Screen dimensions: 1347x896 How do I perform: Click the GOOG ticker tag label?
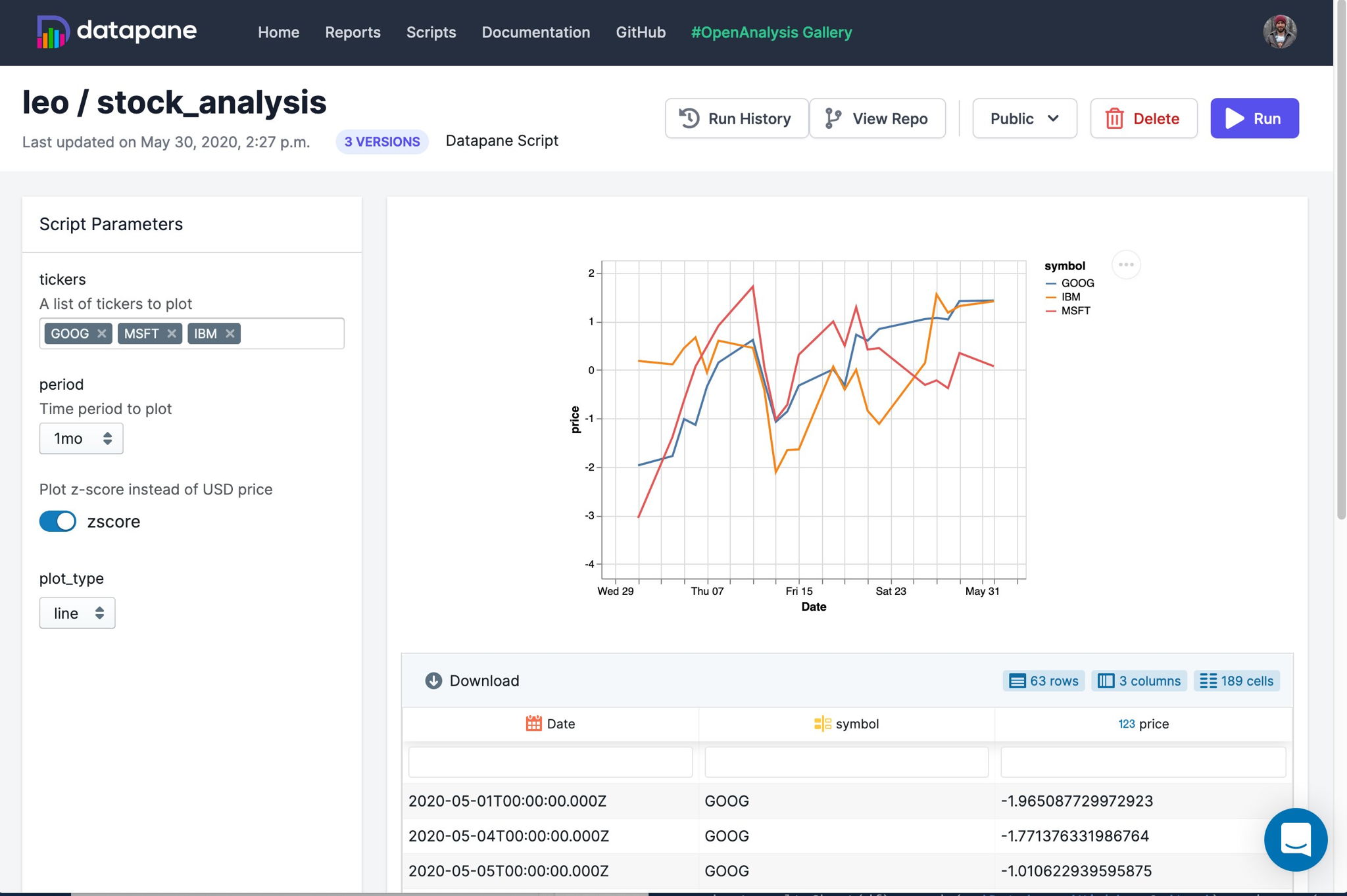[70, 333]
